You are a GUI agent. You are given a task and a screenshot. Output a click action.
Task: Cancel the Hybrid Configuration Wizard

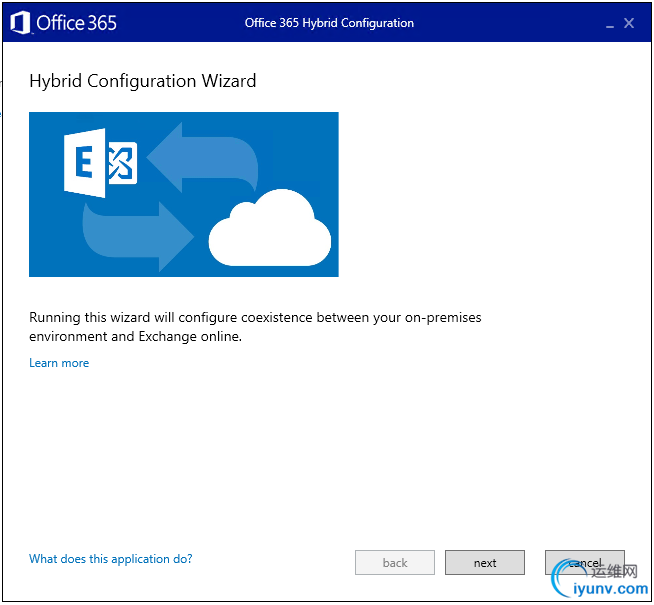585,563
